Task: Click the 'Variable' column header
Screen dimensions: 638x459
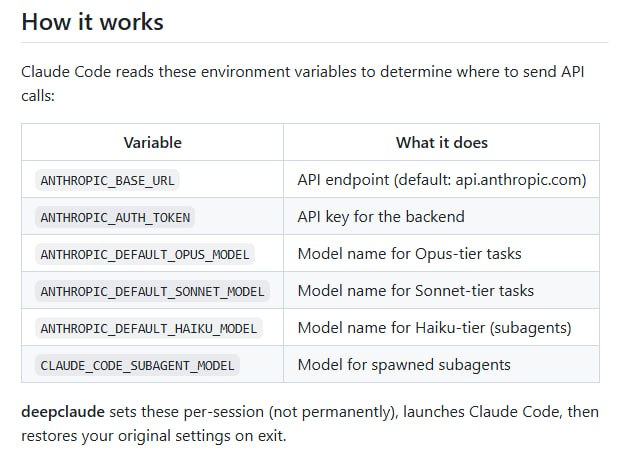Action: click(x=153, y=143)
